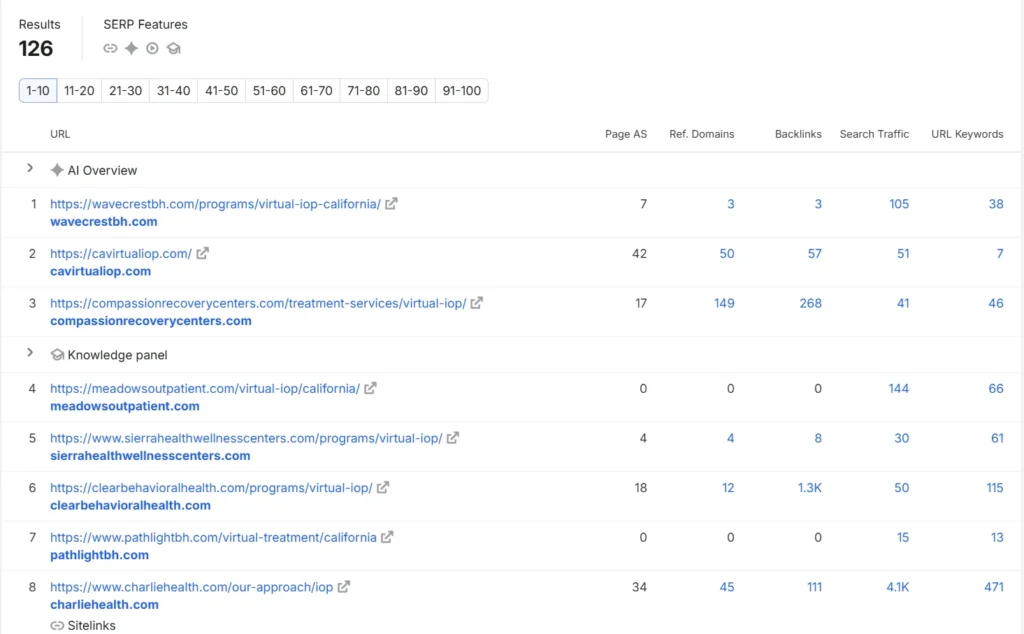The width and height of the screenshot is (1024, 634).
Task: Click URL Keywords value 471
Action: [994, 587]
